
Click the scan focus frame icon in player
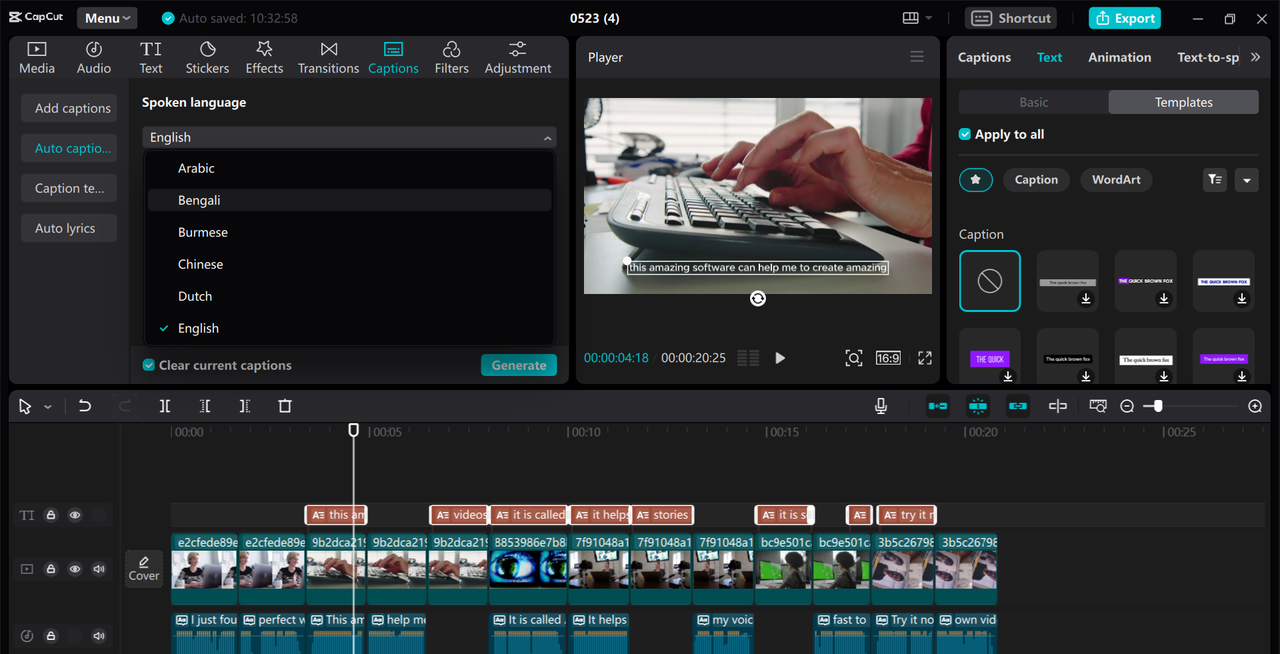[x=853, y=358]
